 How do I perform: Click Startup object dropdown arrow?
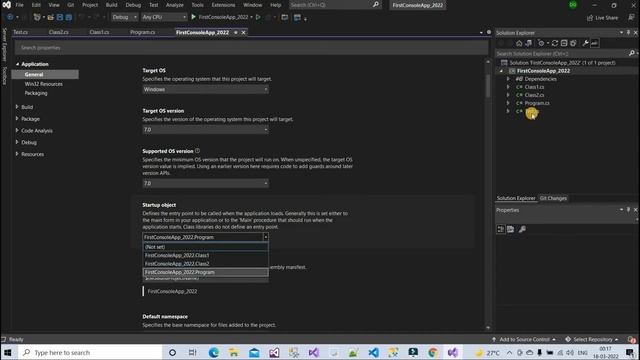265,237
